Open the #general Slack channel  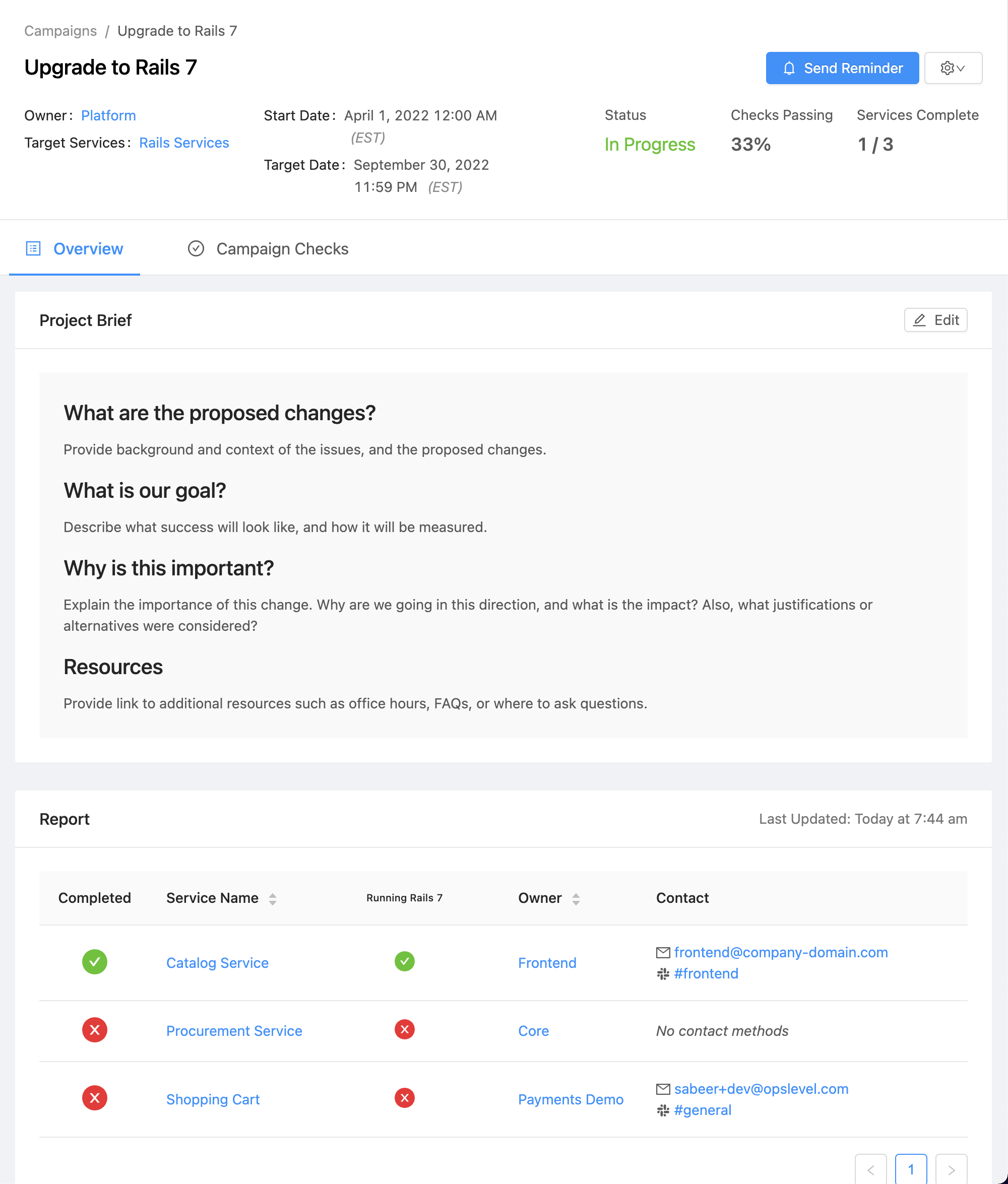(x=702, y=1110)
